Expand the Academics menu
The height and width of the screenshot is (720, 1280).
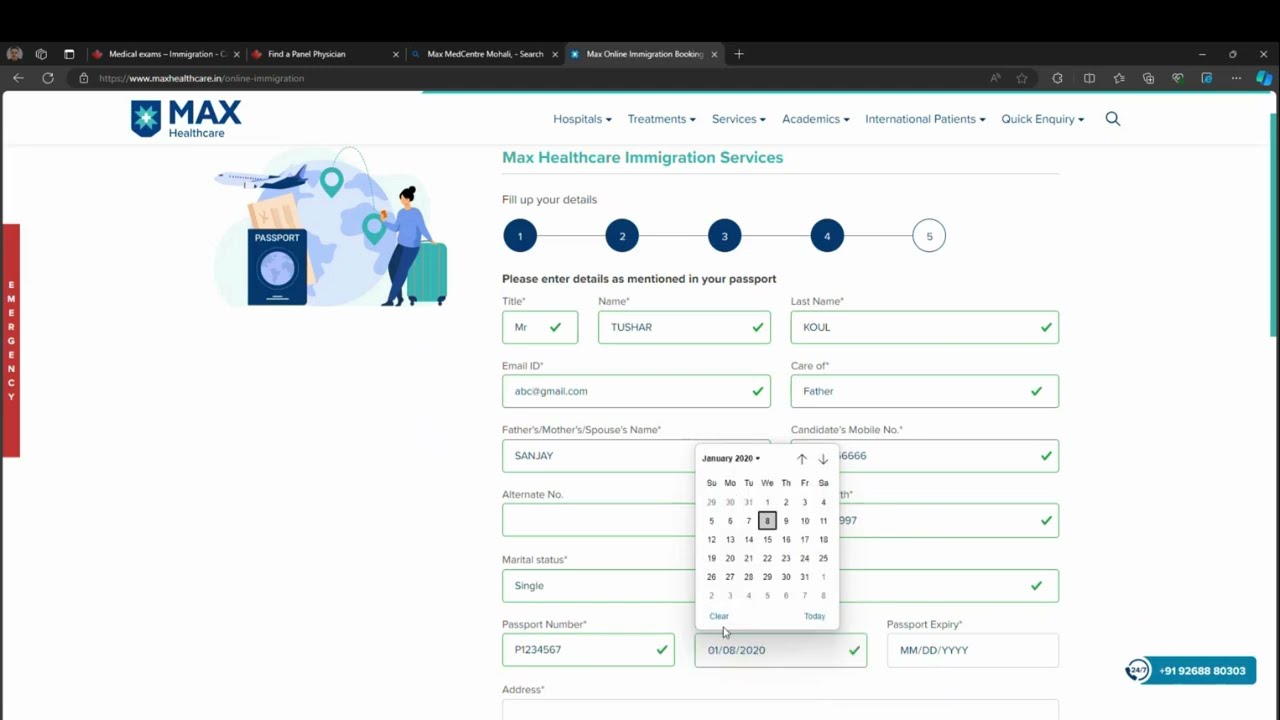point(816,119)
